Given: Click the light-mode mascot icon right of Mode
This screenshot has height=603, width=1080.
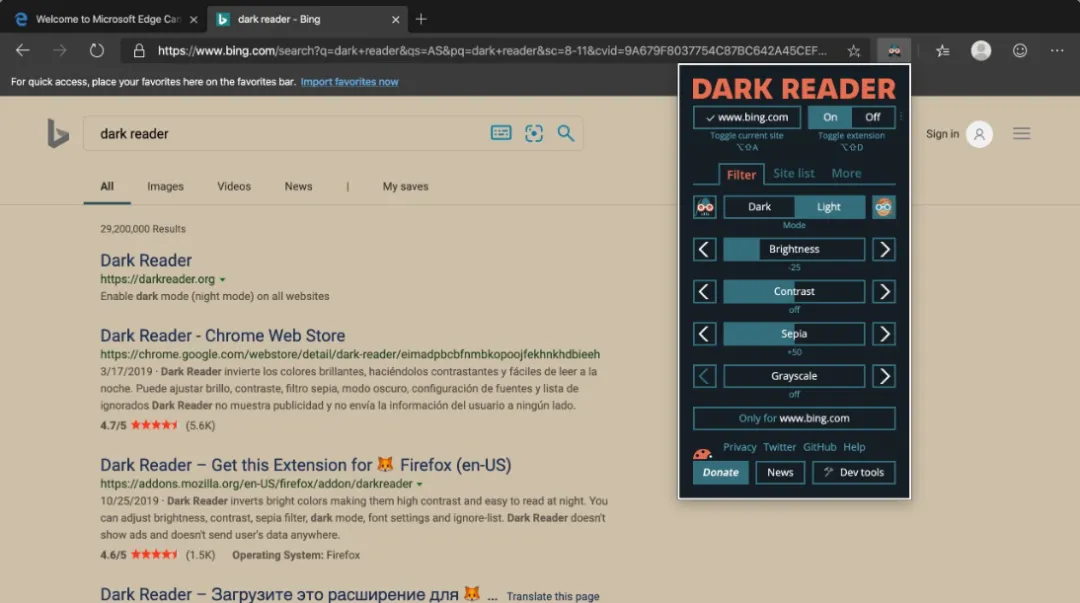Looking at the screenshot, I should (884, 207).
